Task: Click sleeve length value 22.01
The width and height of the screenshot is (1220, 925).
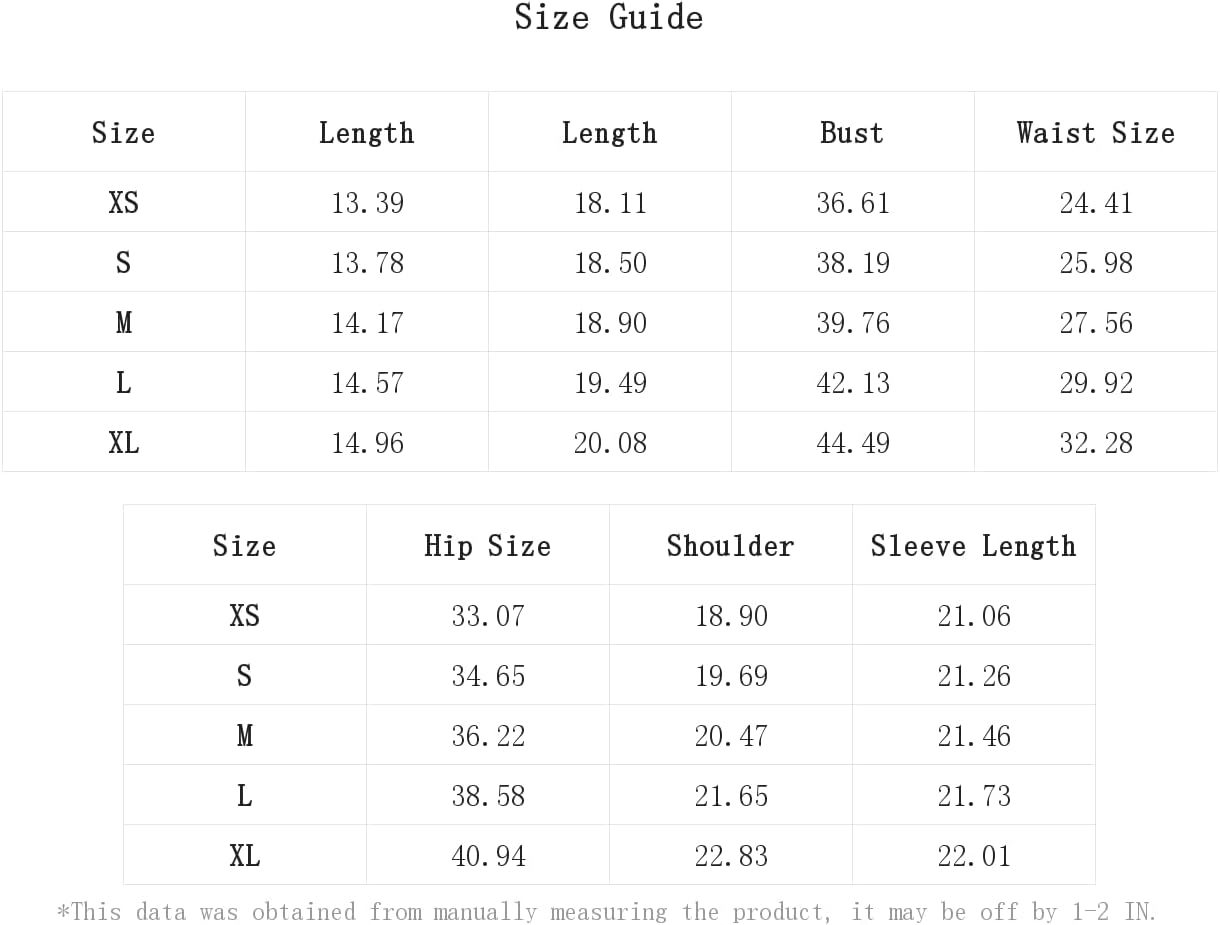Action: [x=974, y=855]
